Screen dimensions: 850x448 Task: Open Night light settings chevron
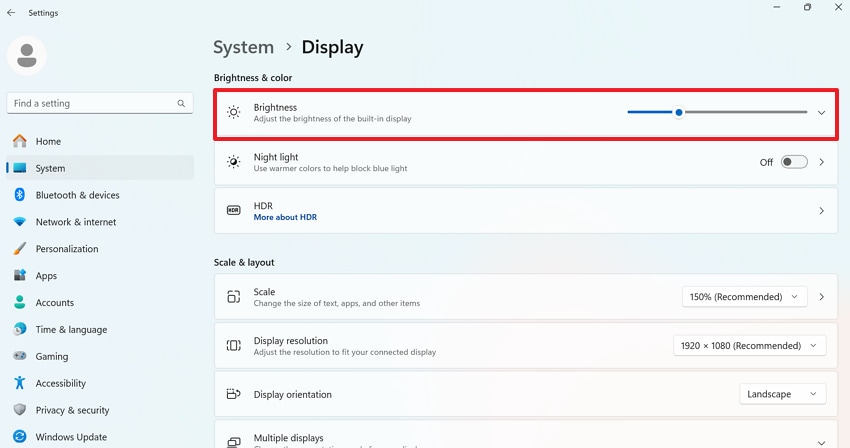(x=821, y=162)
